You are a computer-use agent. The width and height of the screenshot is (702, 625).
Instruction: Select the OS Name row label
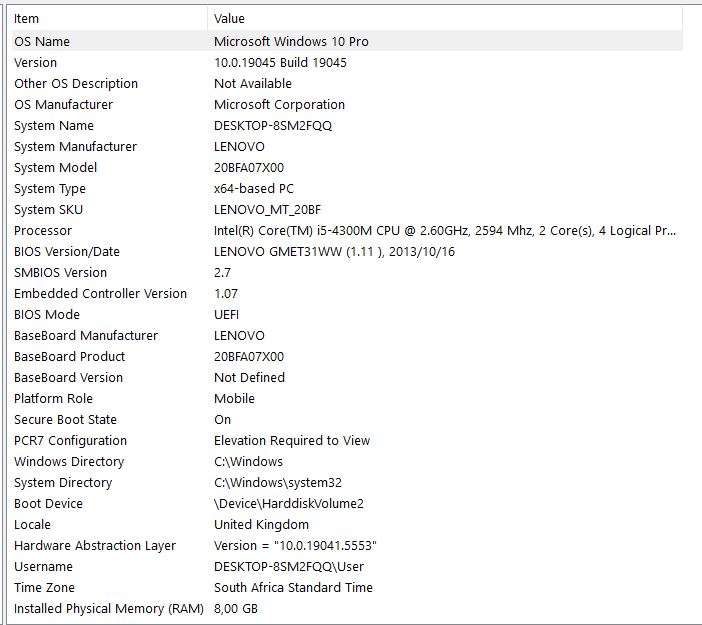[x=42, y=42]
